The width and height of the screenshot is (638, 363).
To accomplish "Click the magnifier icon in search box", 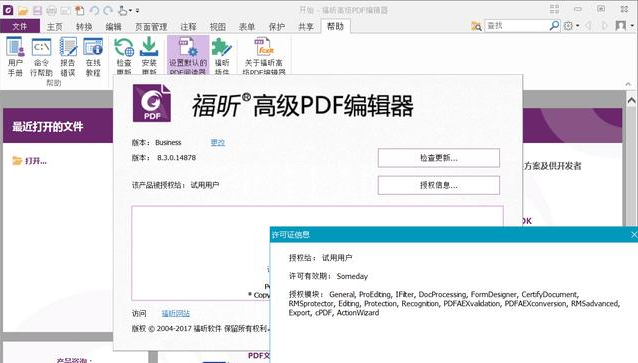I will pyautogui.click(x=554, y=26).
